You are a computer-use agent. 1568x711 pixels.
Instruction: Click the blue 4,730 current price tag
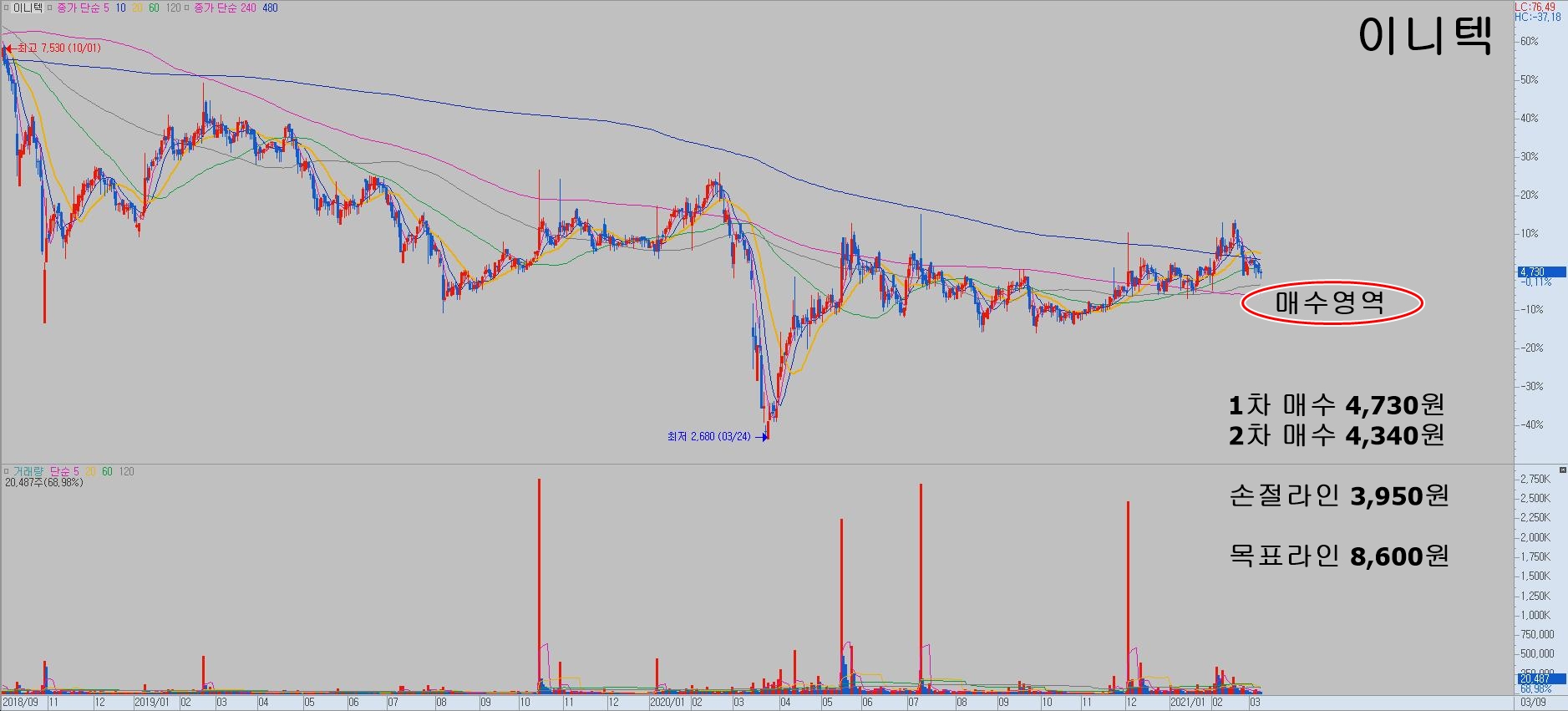pyautogui.click(x=1540, y=272)
